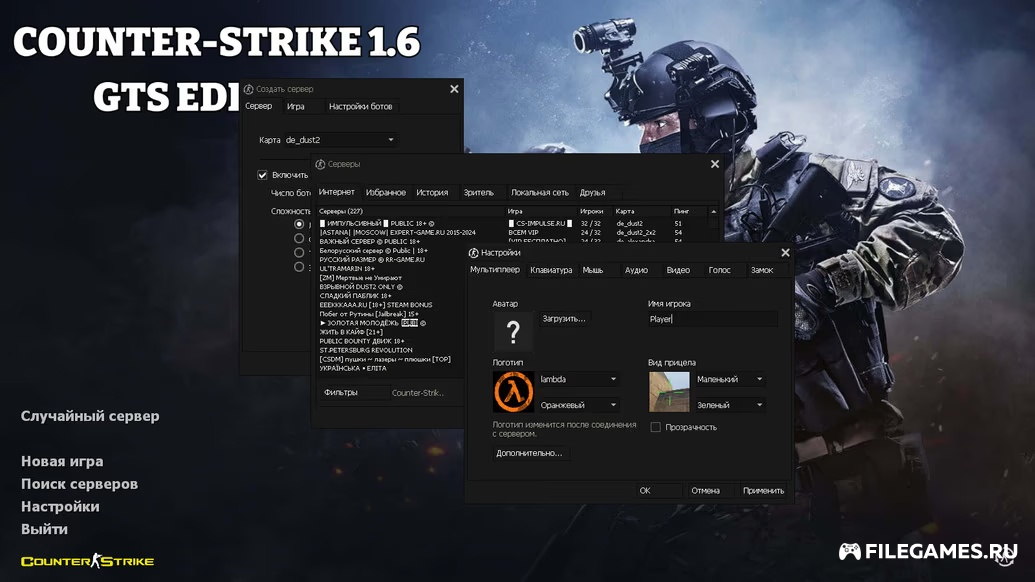The image size is (1035, 582).
Task: Click the Загрузить... avatar button
Action: click(564, 319)
